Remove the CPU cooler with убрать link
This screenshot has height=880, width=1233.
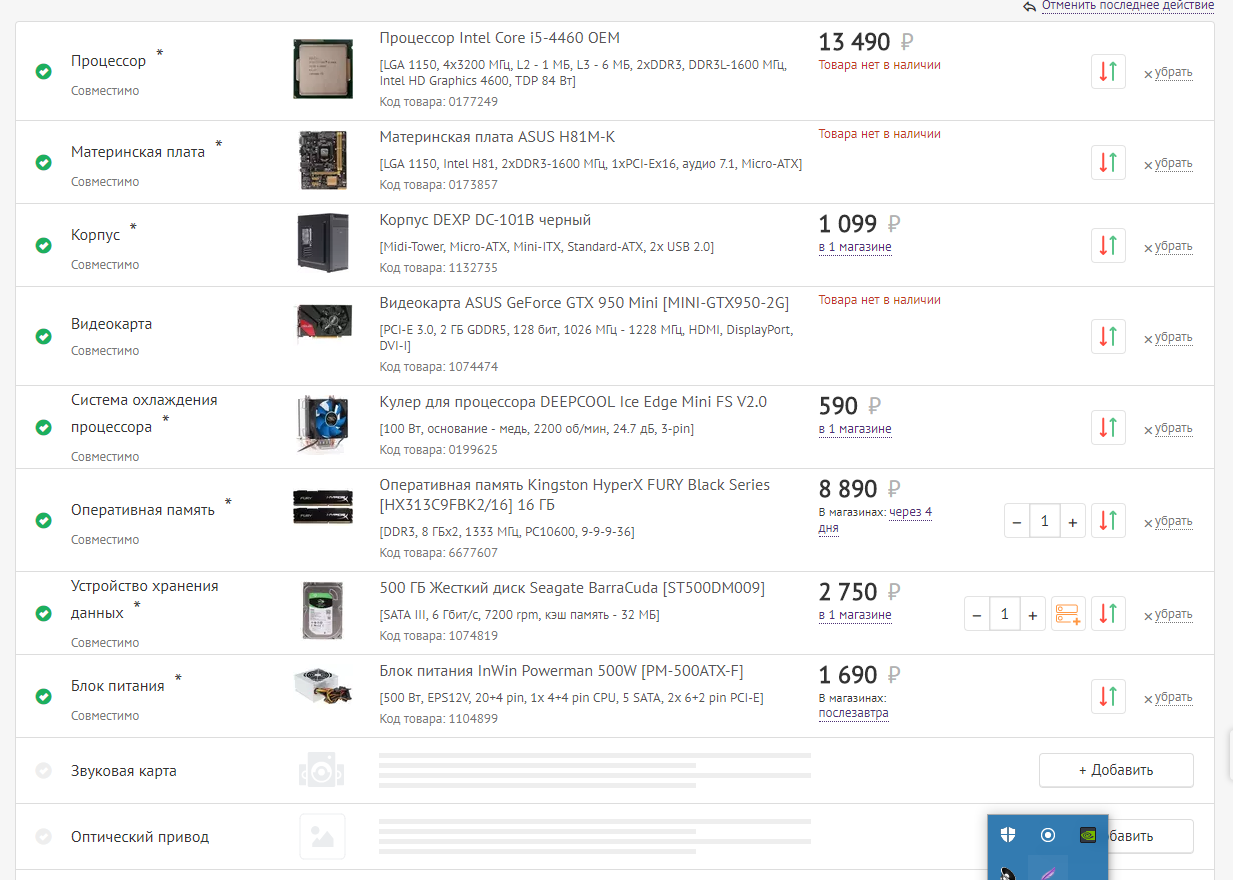(x=1174, y=428)
